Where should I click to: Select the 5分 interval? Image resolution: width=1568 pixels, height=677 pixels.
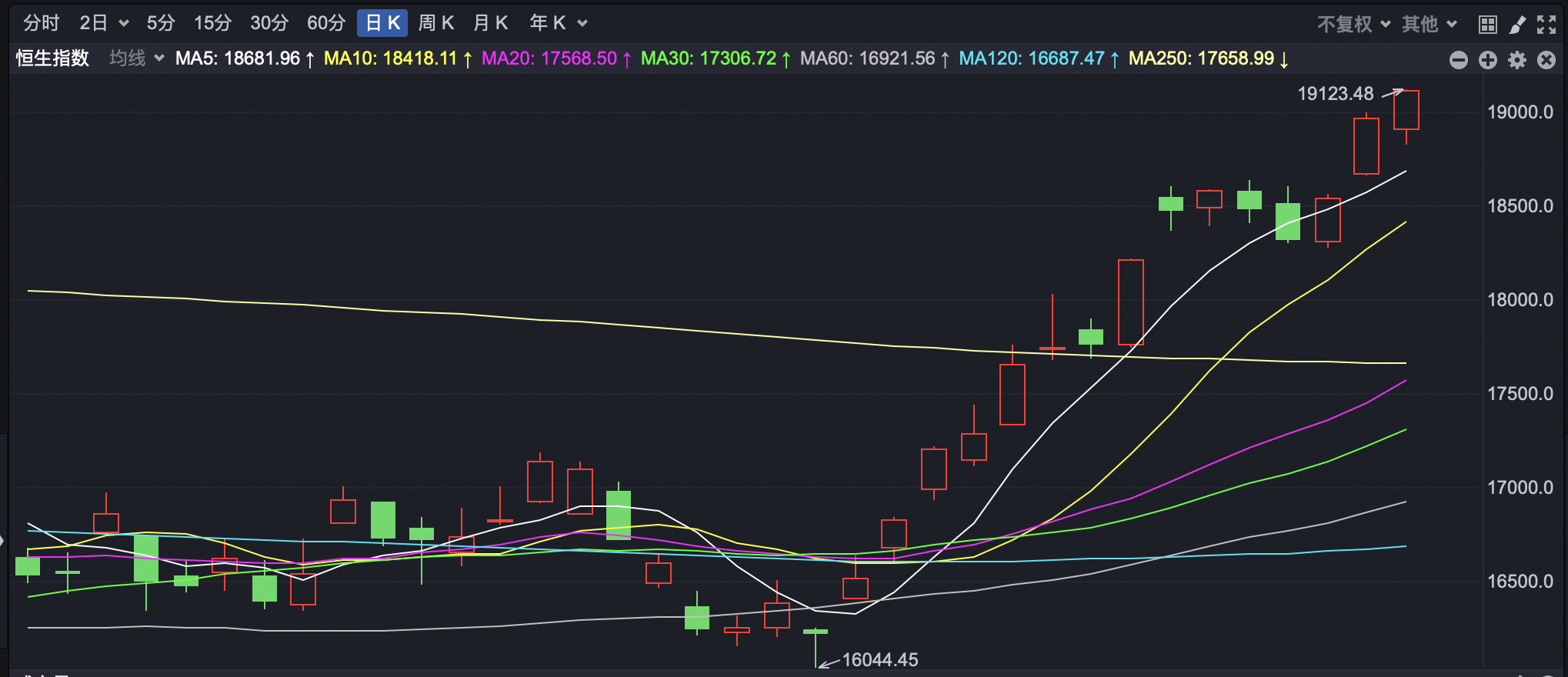[x=161, y=23]
